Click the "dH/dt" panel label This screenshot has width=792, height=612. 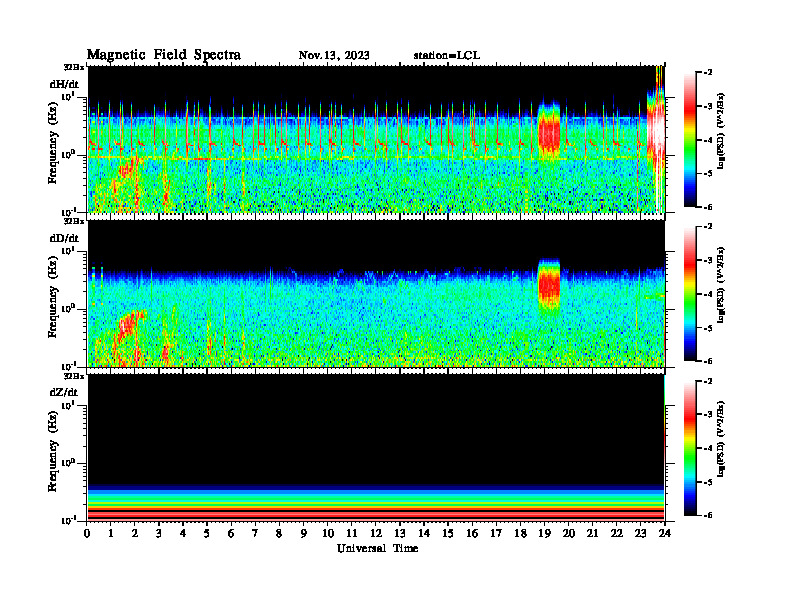64,84
